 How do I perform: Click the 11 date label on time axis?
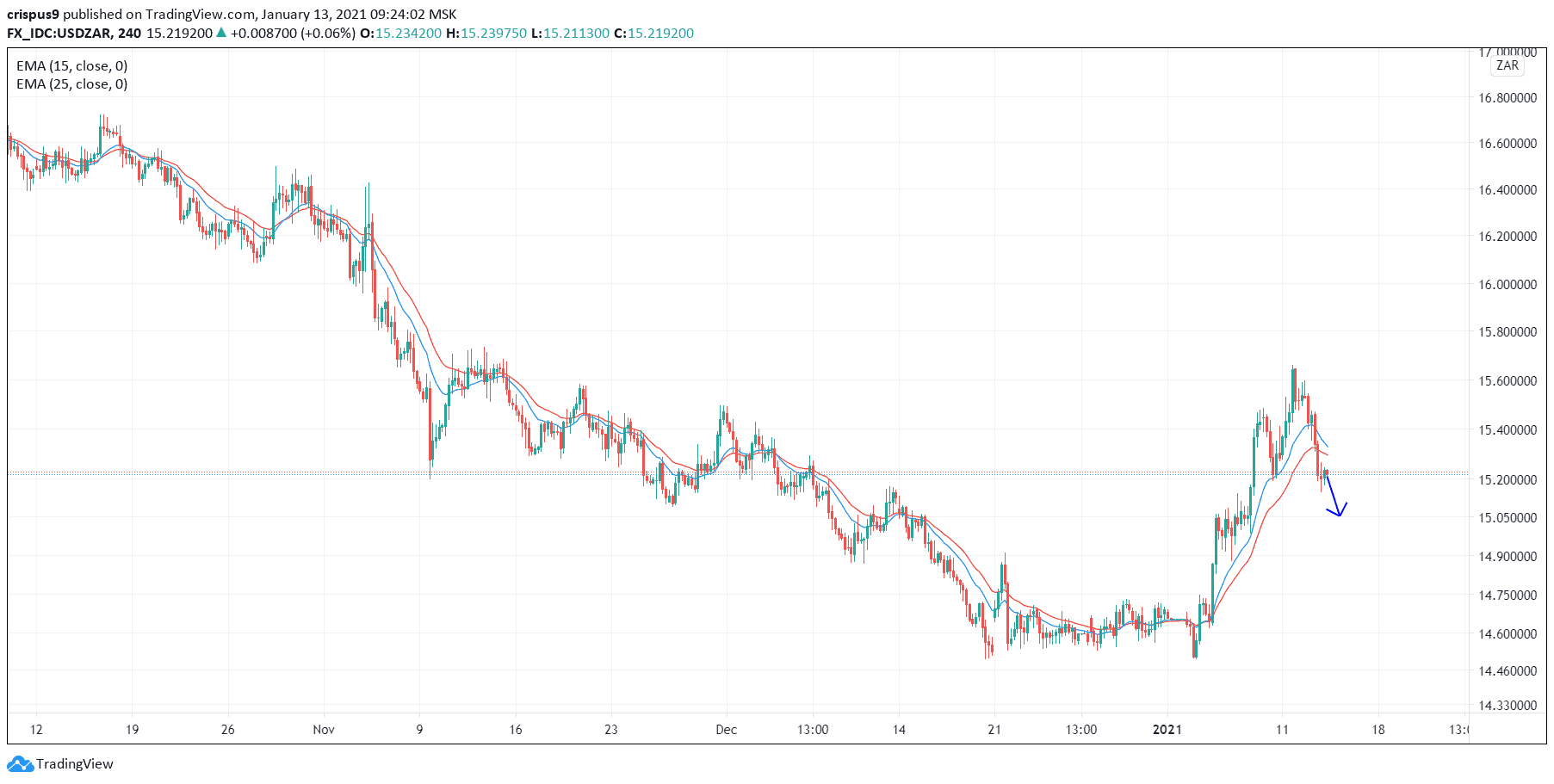[x=1282, y=730]
